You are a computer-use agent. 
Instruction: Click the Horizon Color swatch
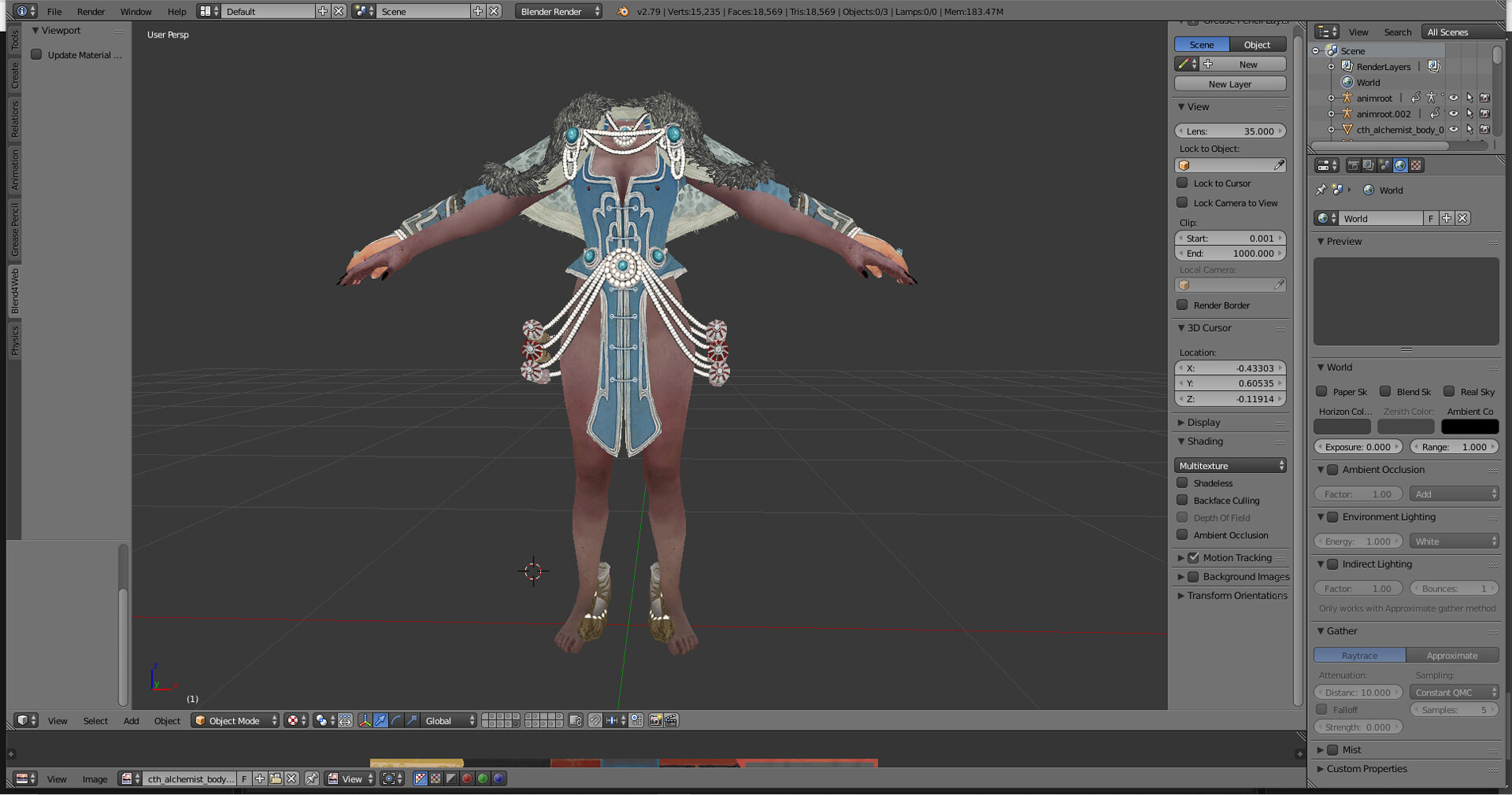pos(1342,427)
